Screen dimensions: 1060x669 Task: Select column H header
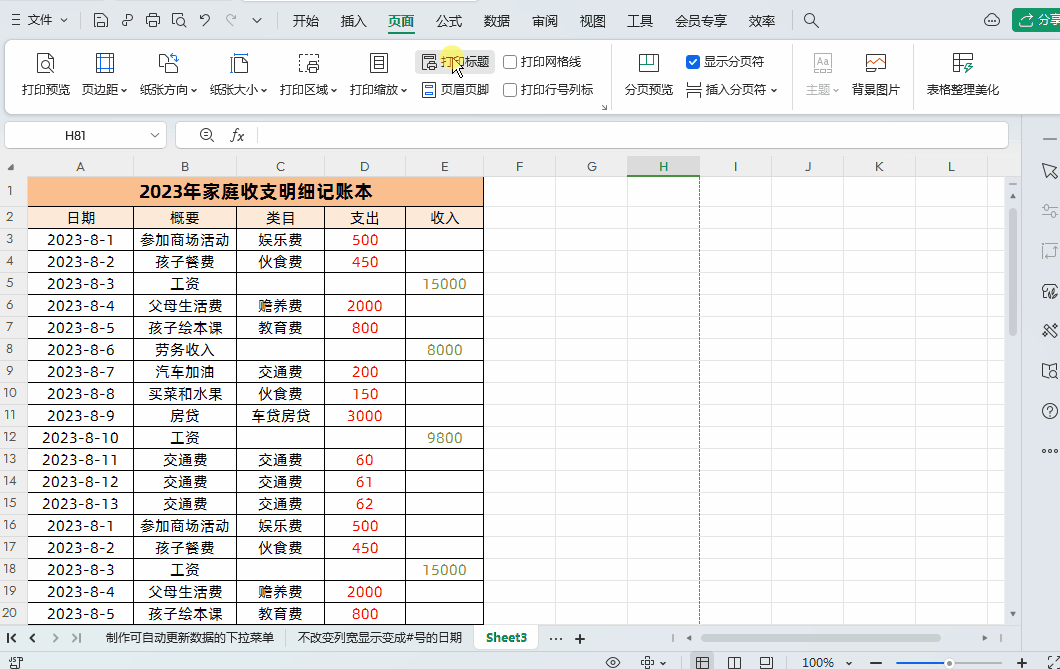(663, 166)
